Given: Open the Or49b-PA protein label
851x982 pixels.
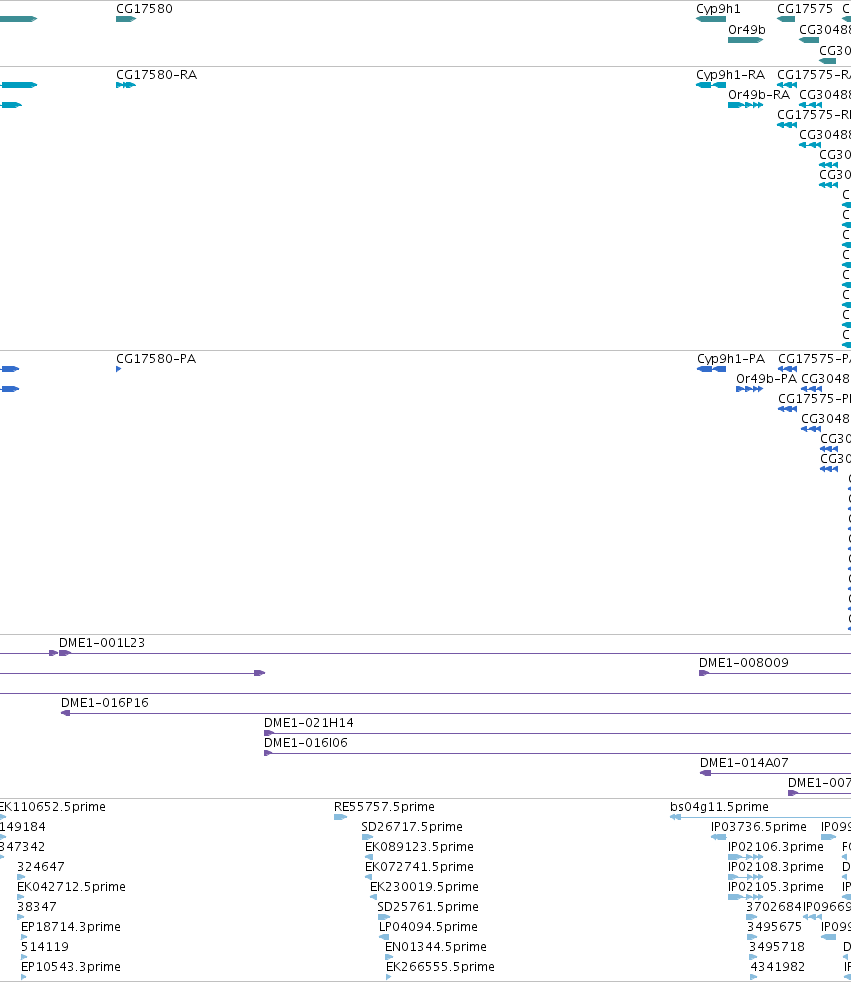Looking at the screenshot, I should [766, 379].
